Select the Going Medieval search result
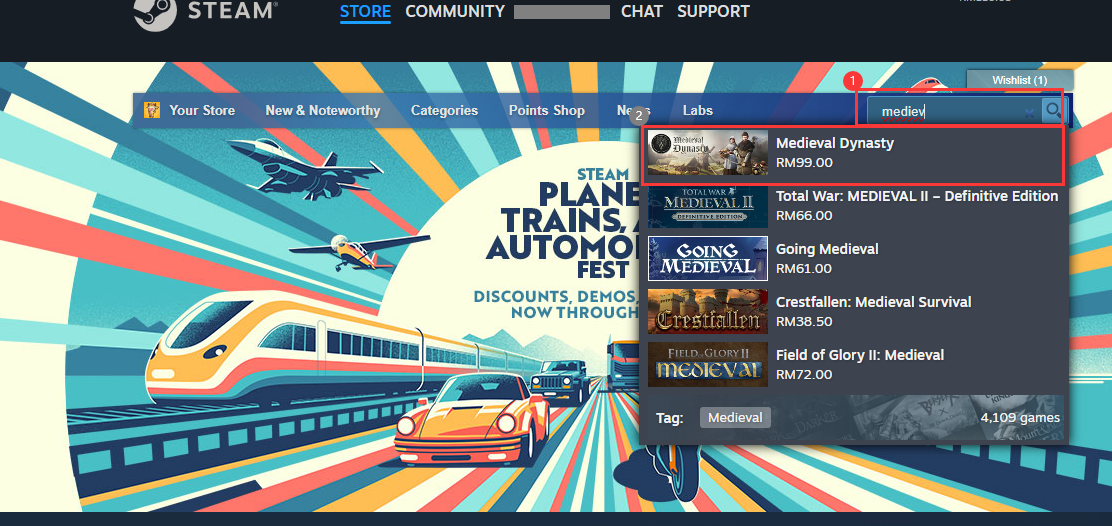 (853, 259)
